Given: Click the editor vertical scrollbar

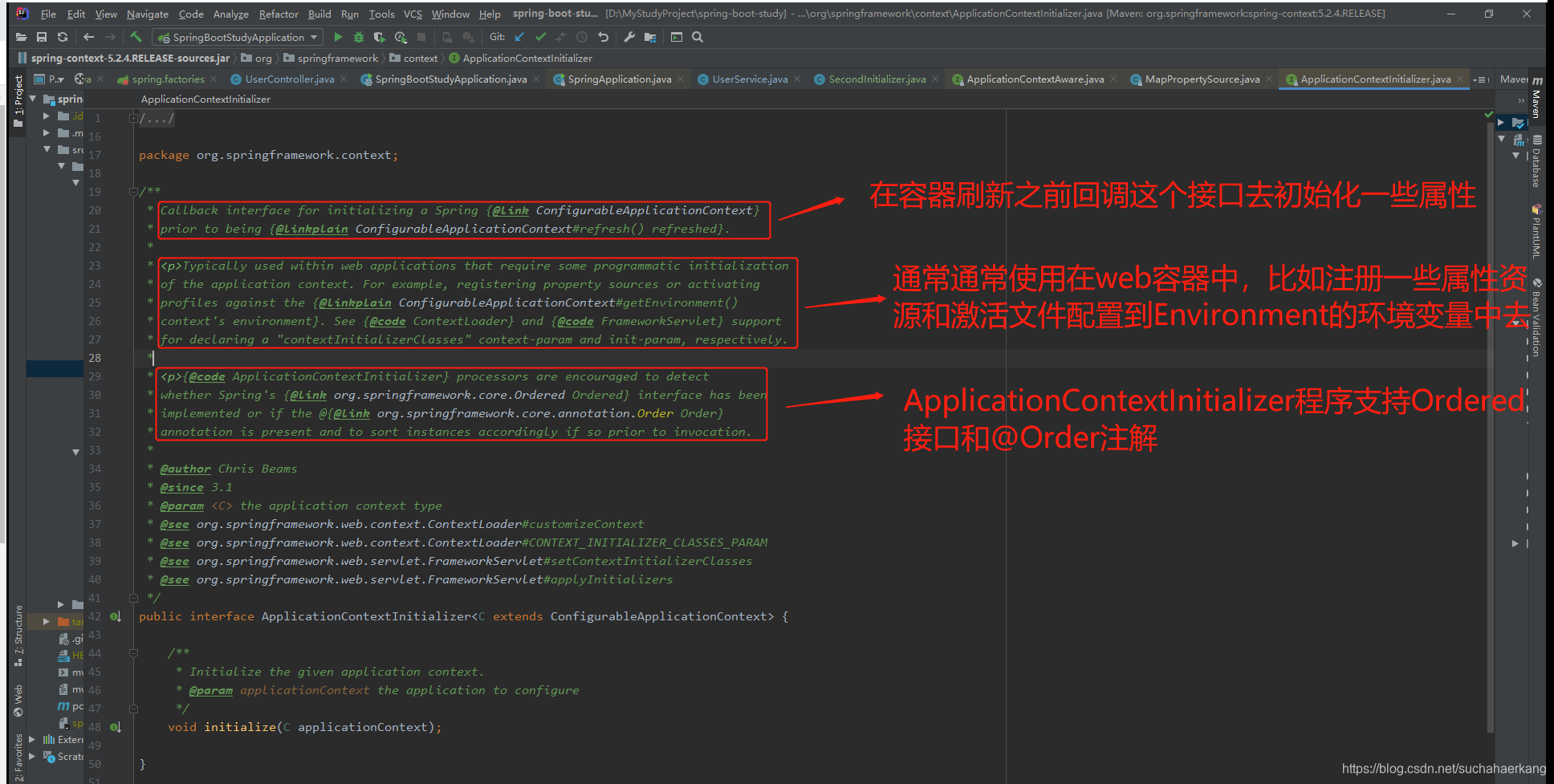Looking at the screenshot, I should pos(1491,425).
